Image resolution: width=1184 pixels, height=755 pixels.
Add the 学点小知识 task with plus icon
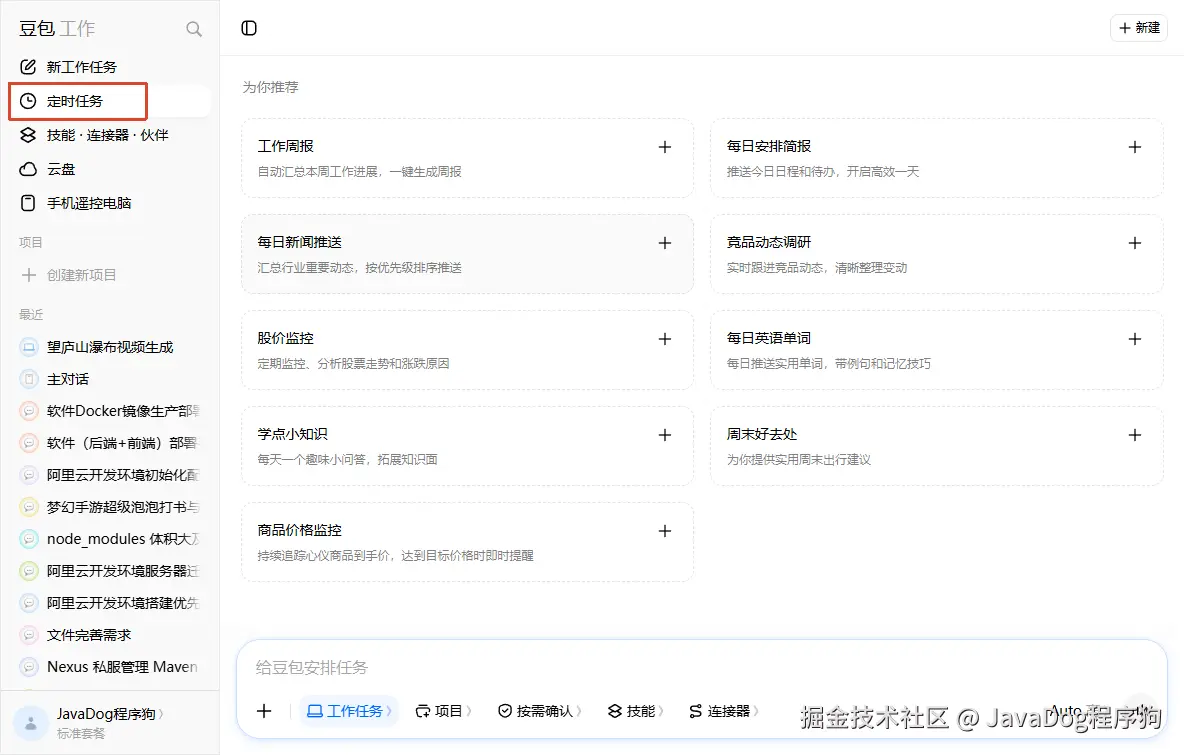pos(664,435)
